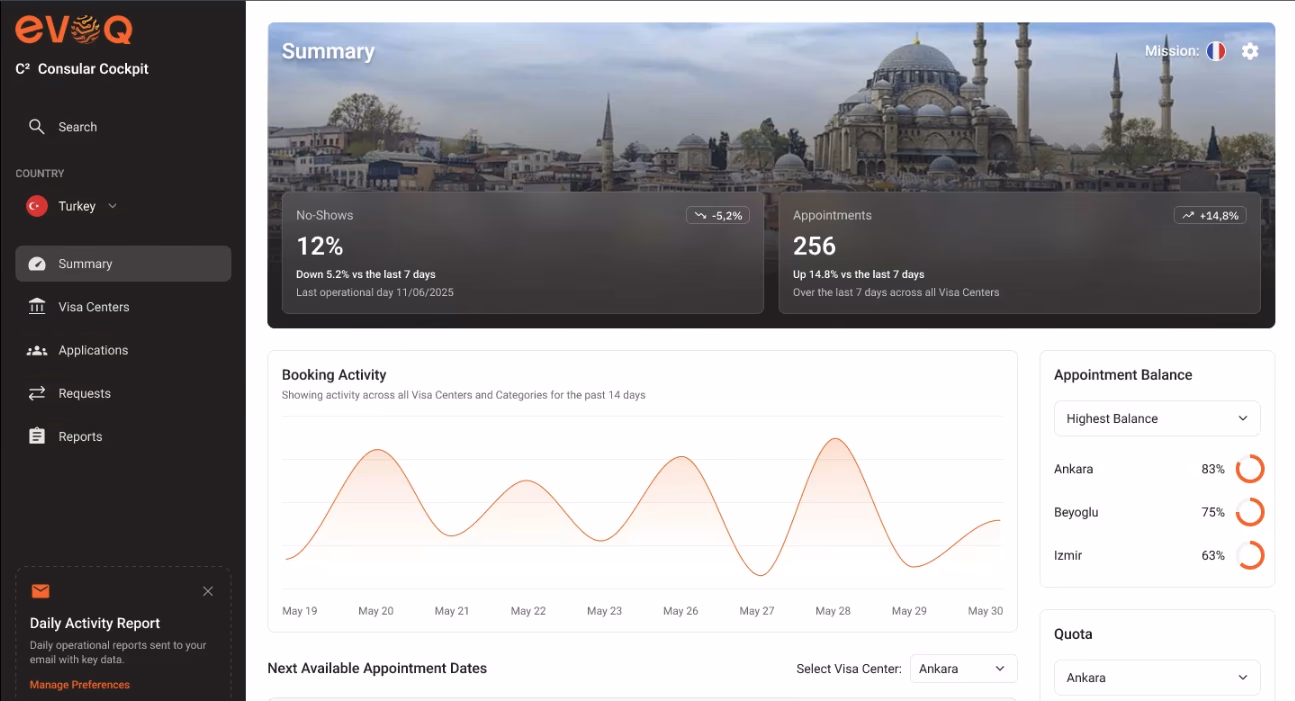Click the French flag Mission icon
Image resolution: width=1295 pixels, height=701 pixels.
pos(1216,51)
